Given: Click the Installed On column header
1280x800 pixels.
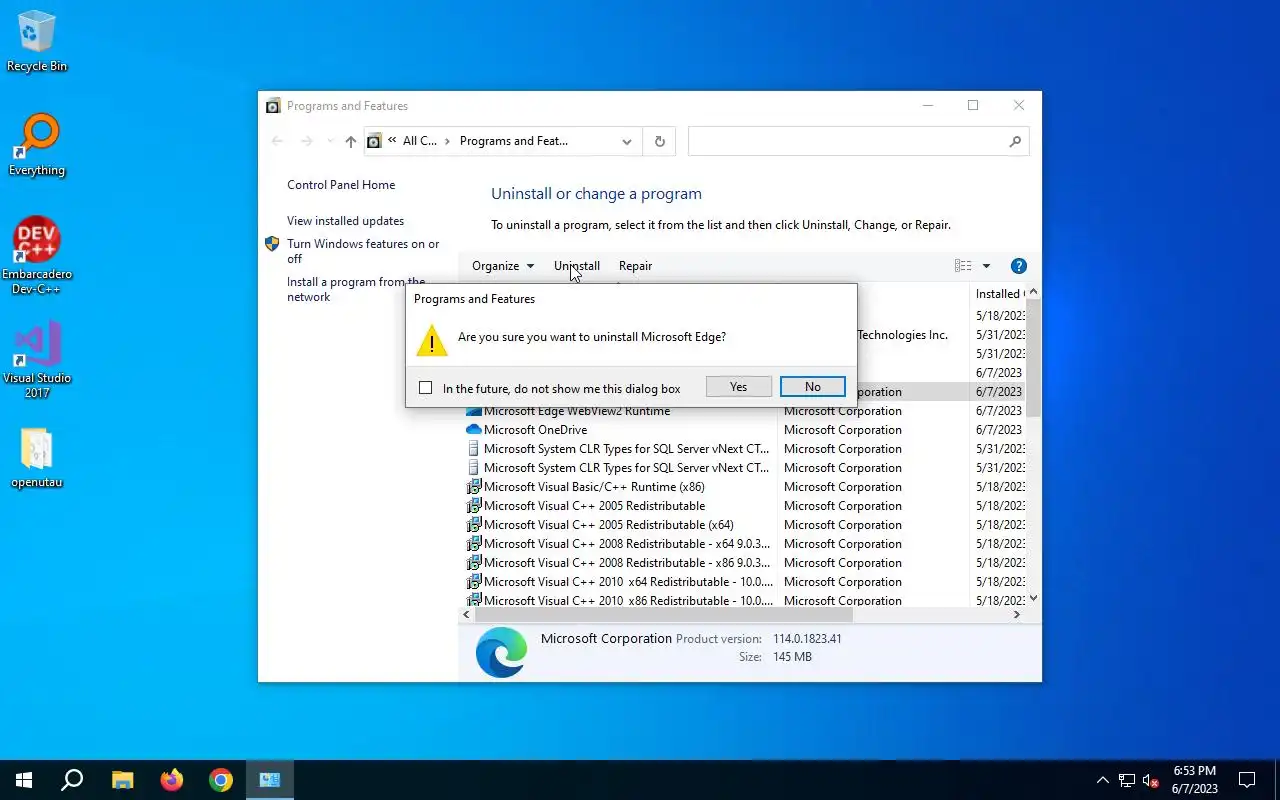Looking at the screenshot, I should pos(998,294).
